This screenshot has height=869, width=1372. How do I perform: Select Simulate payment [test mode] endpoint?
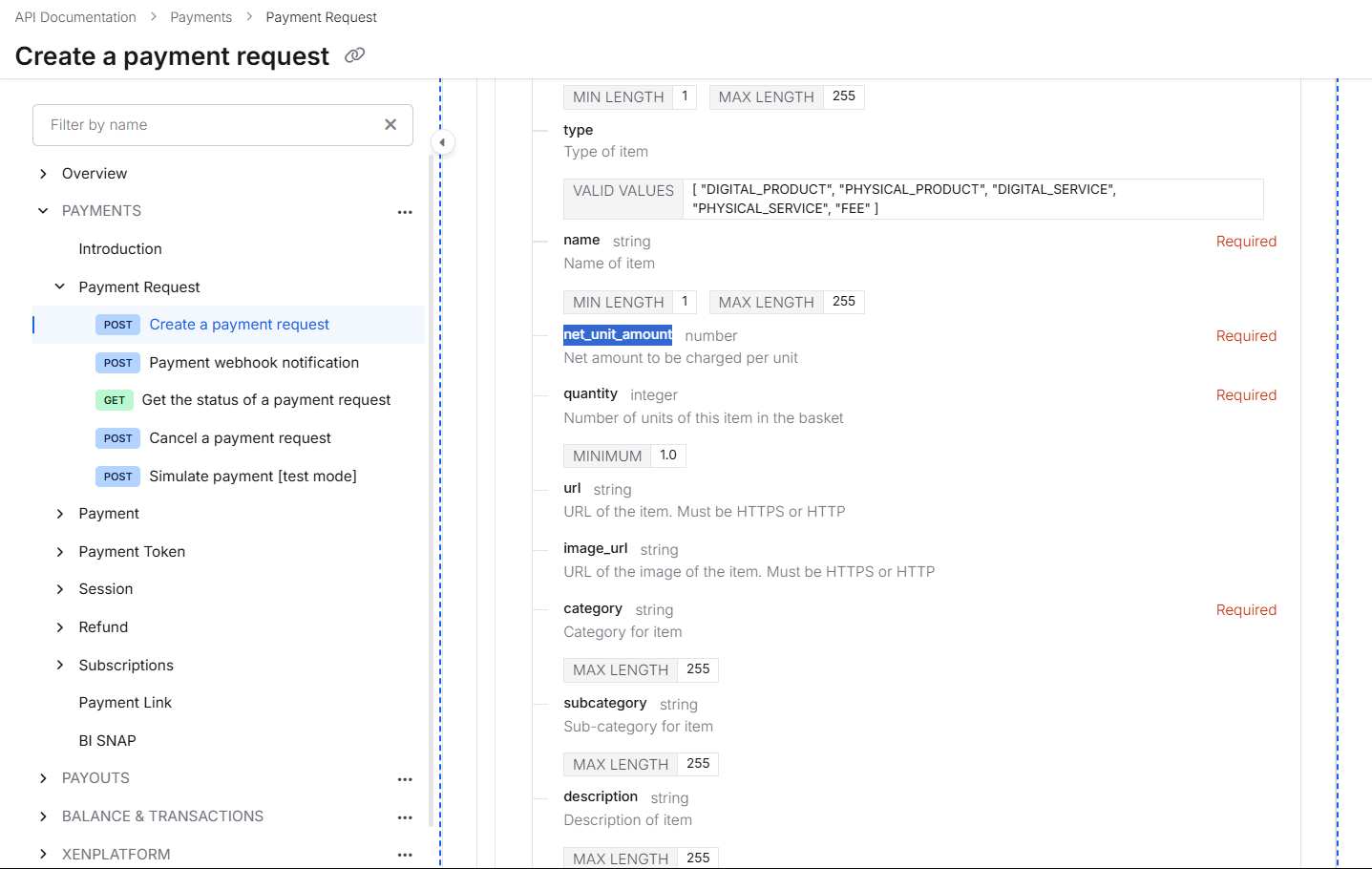pyautogui.click(x=252, y=477)
